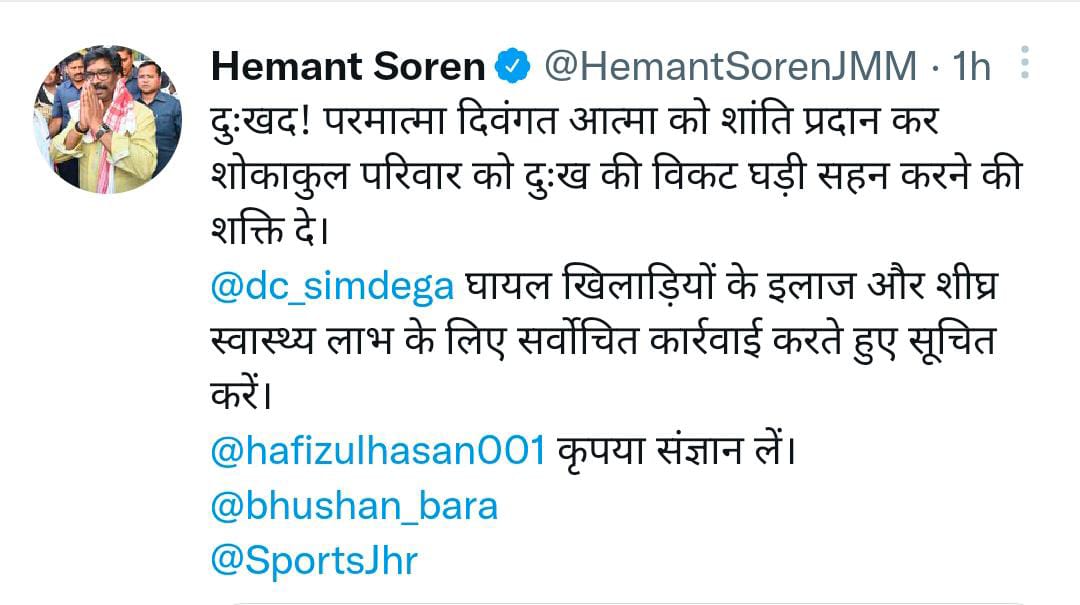The height and width of the screenshot is (605, 1080).
Task: Click the word करें। in the tweet
Action: pos(241,394)
